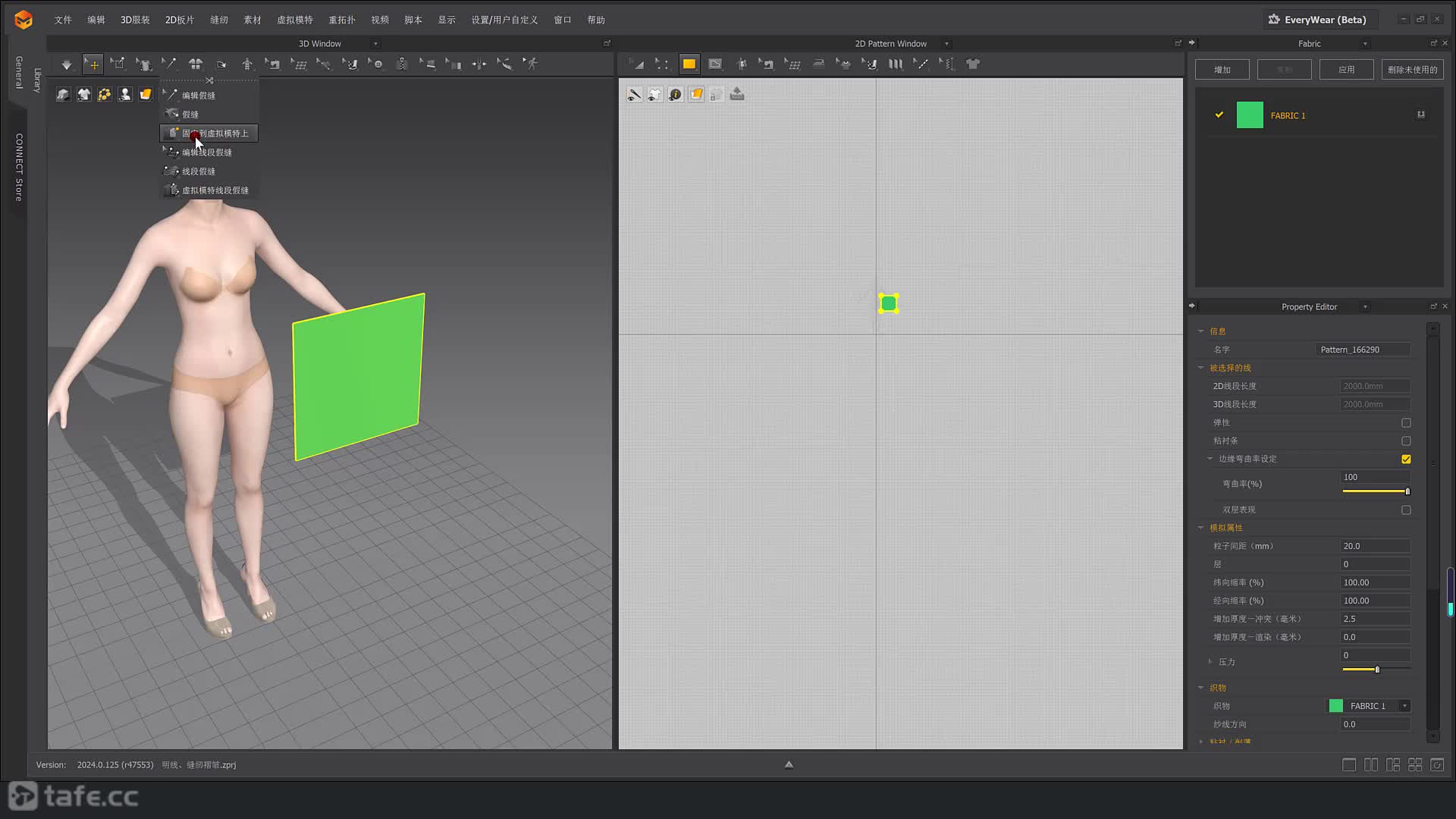Click the Simulate down-arrow icon in 3D toolbar
The height and width of the screenshot is (819, 1456).
pos(67,64)
